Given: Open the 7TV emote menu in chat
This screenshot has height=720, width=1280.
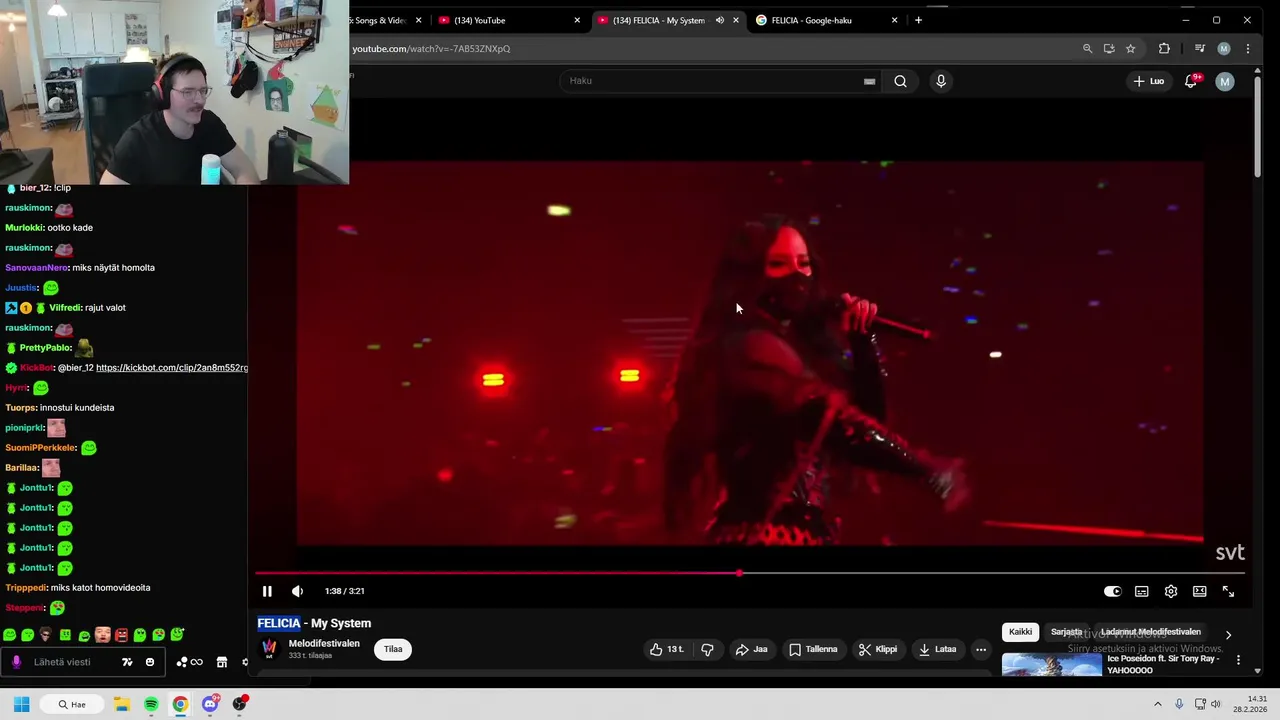Looking at the screenshot, I should [x=127, y=662].
